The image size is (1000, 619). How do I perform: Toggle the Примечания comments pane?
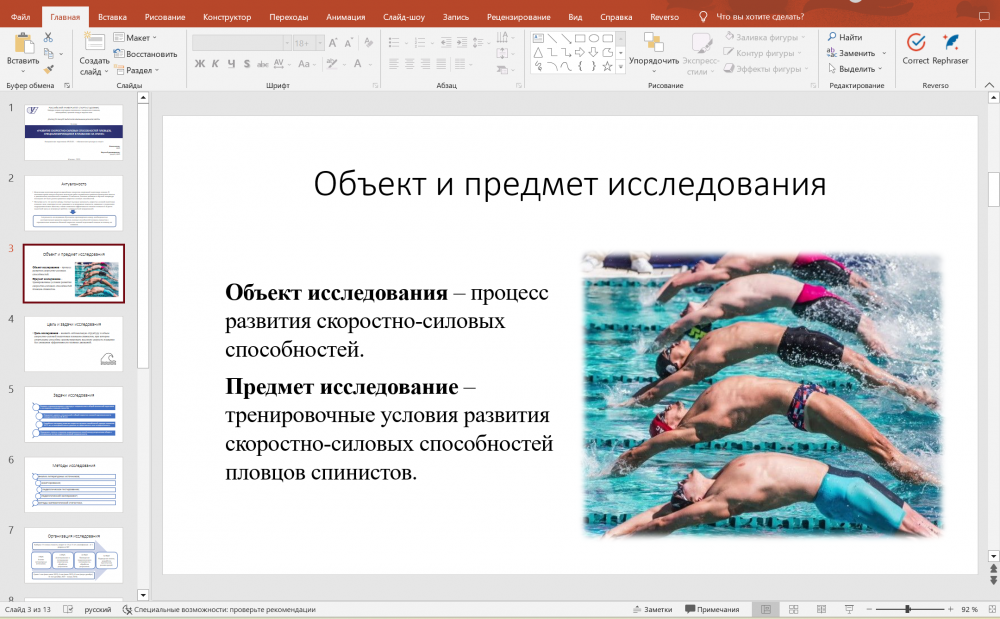[x=712, y=609]
